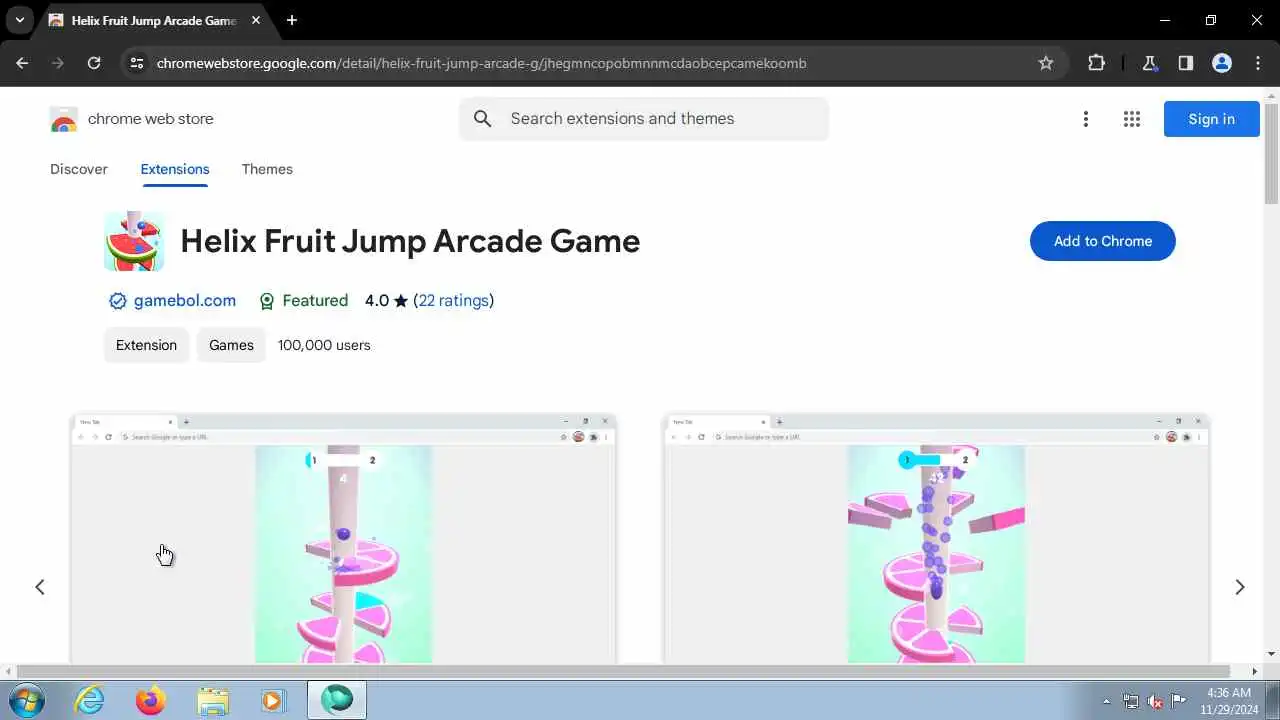This screenshot has height=720, width=1280.
Task: Open the Action Center flag icon
Action: [x=1179, y=701]
